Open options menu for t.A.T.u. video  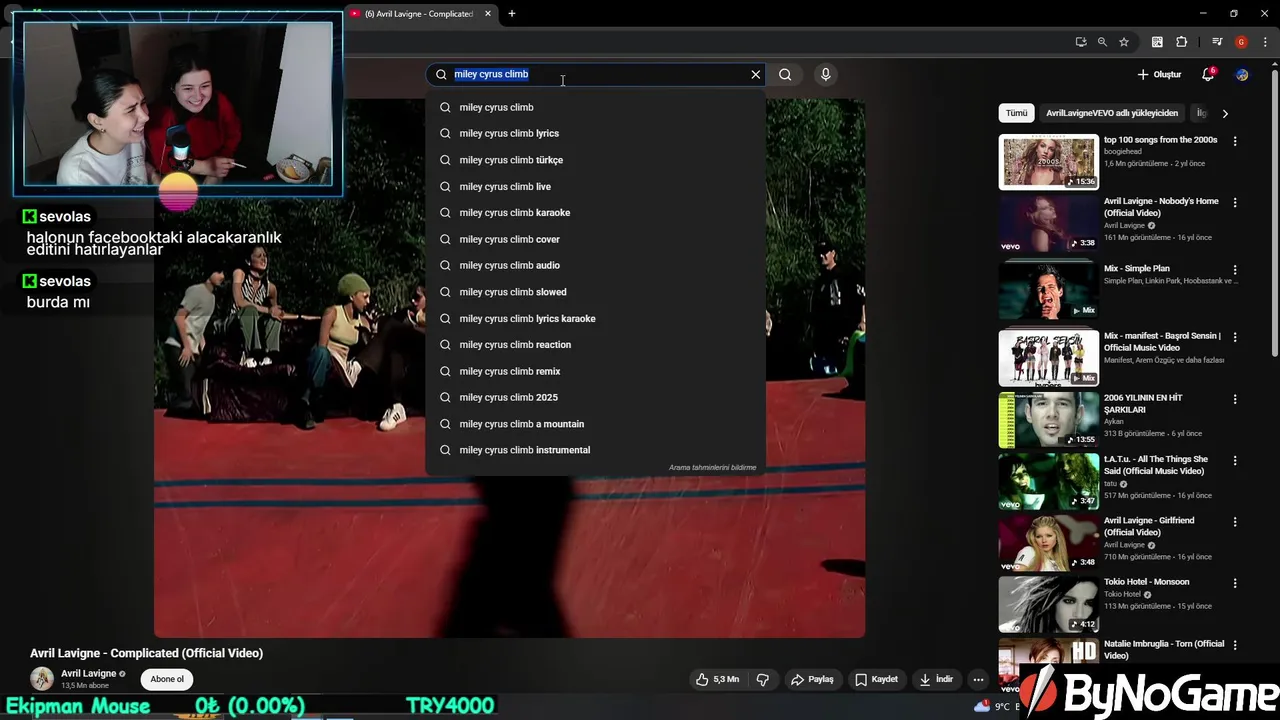(1235, 461)
